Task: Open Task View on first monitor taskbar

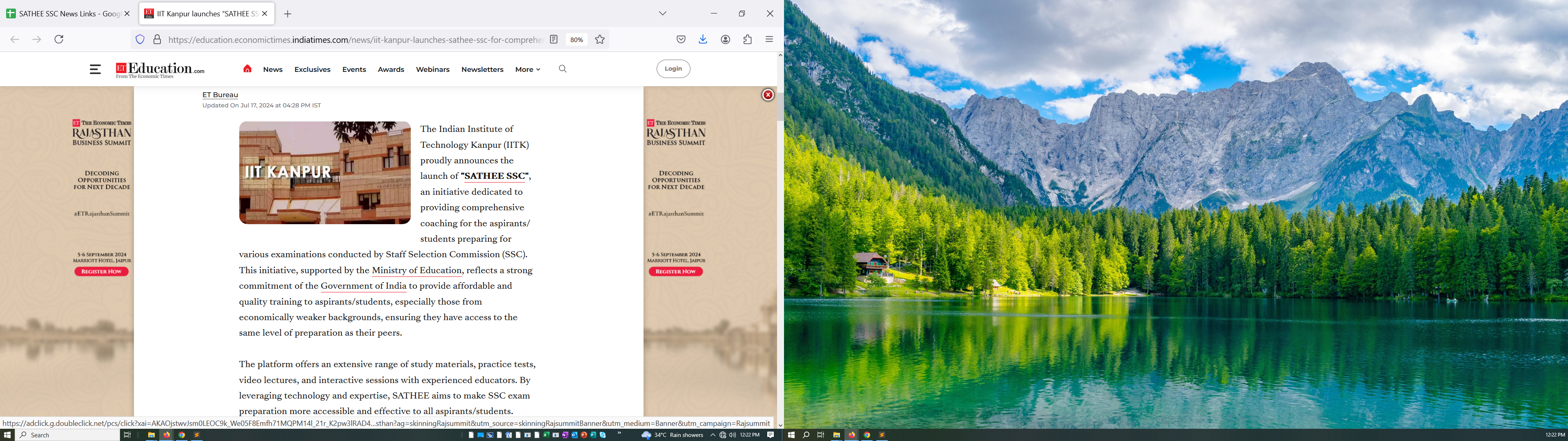Action: coord(127,435)
